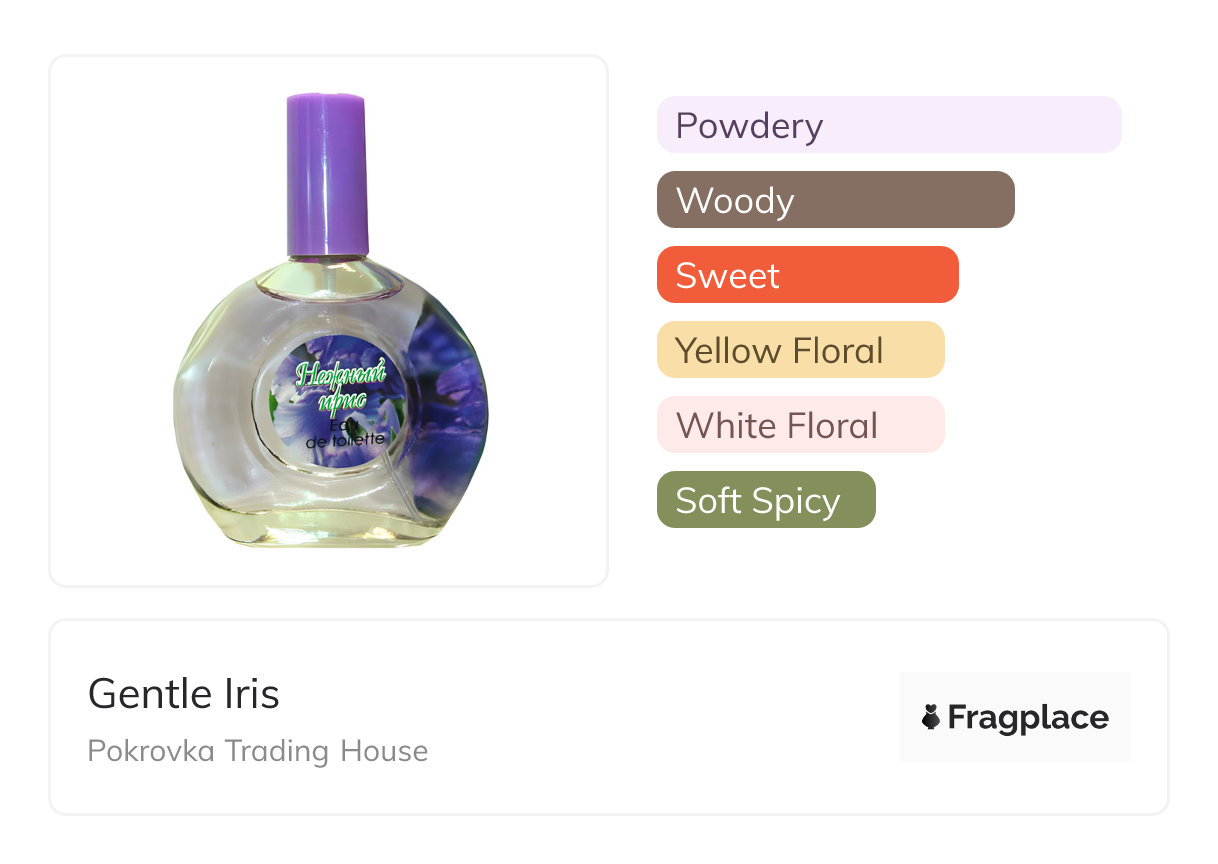The image size is (1218, 864).
Task: Click the orange Sweet accord bar
Action: pyautogui.click(x=807, y=275)
